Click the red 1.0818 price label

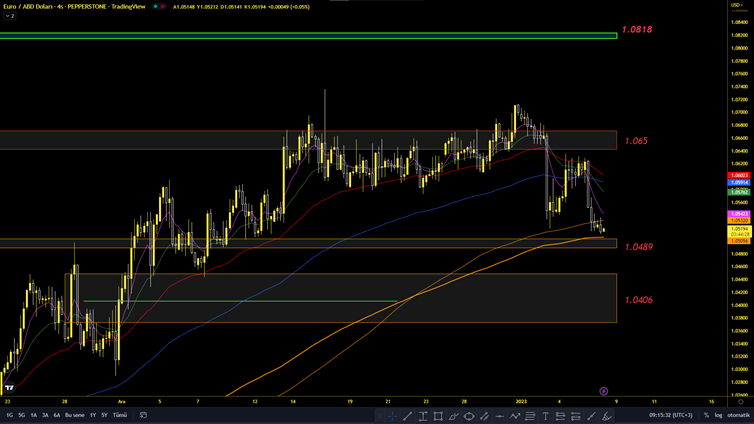(637, 29)
